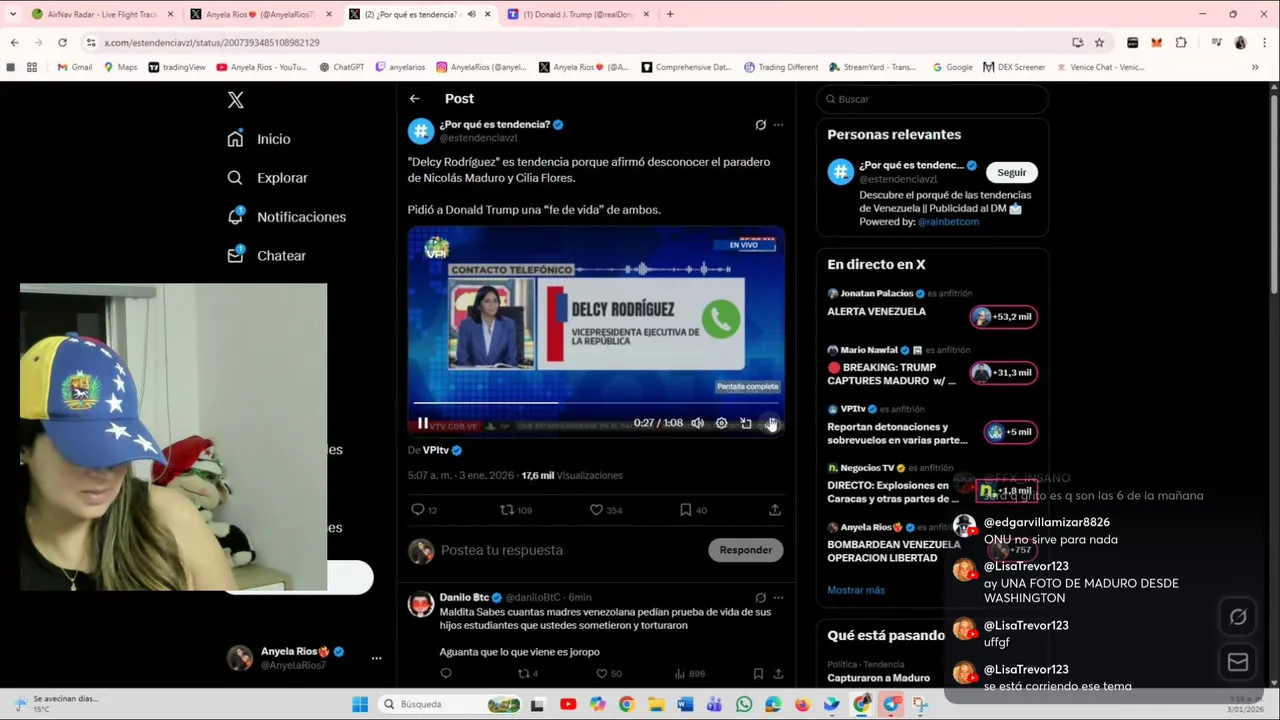Open the browser extensions puzzle icon
The width and height of the screenshot is (1280, 720).
[x=1181, y=42]
